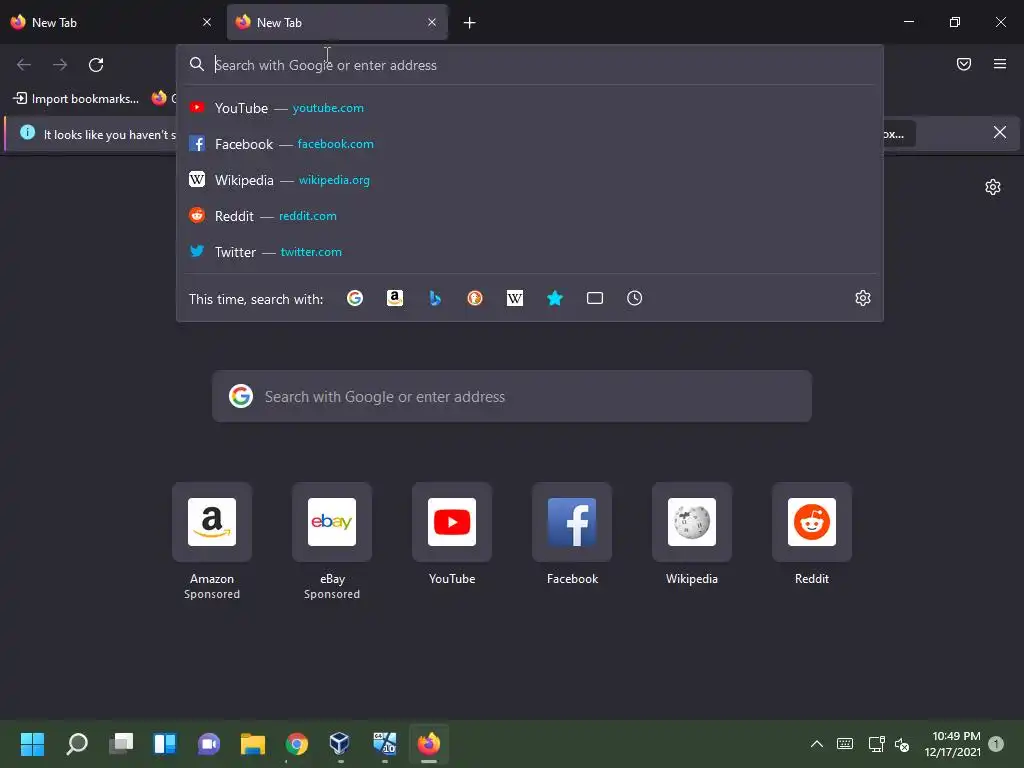Image resolution: width=1024 pixels, height=768 pixels.
Task: Open search settings gear in dropdown
Action: coord(863,298)
